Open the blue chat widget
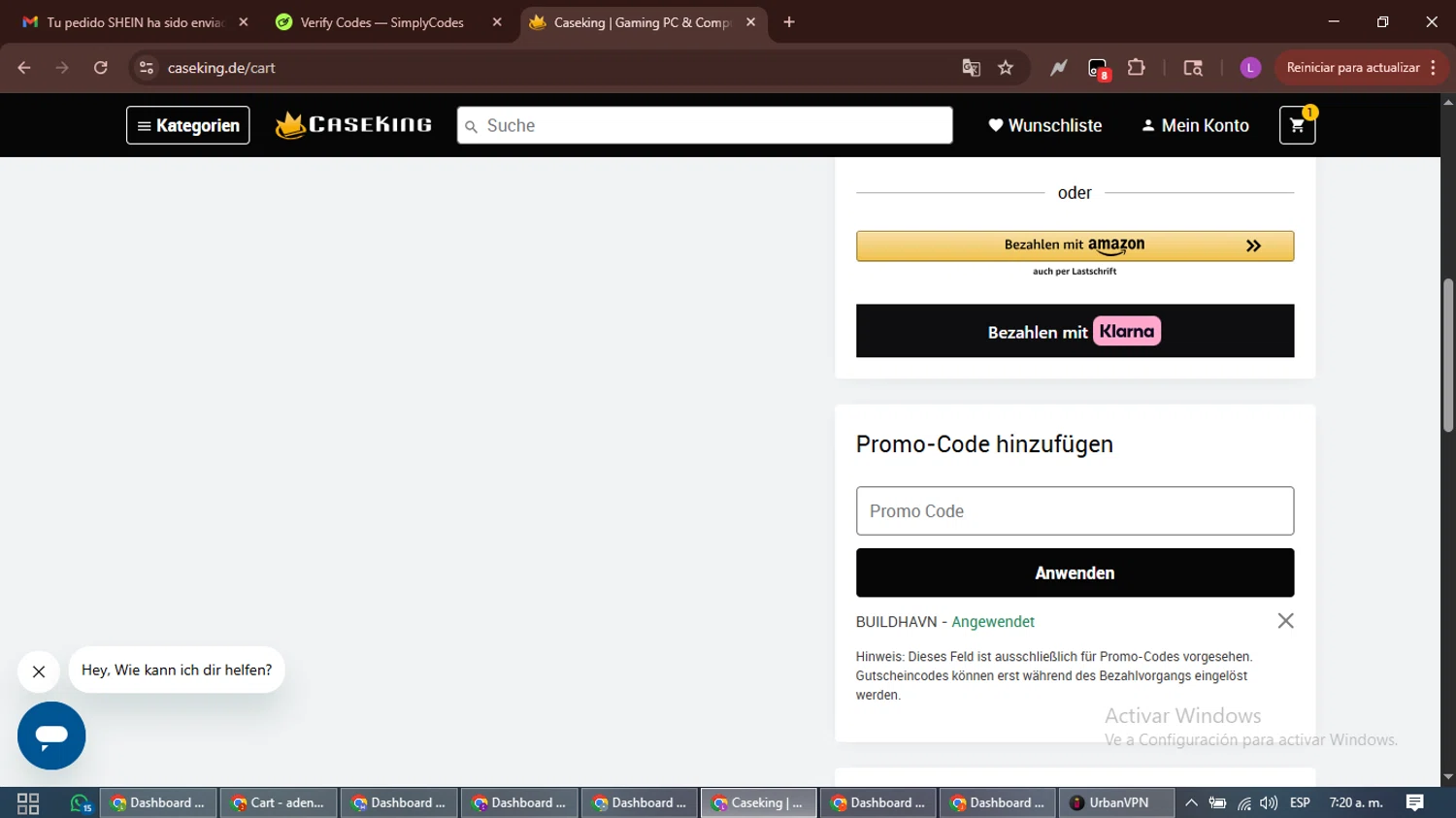Viewport: 1456px width, 818px height. coord(51,736)
